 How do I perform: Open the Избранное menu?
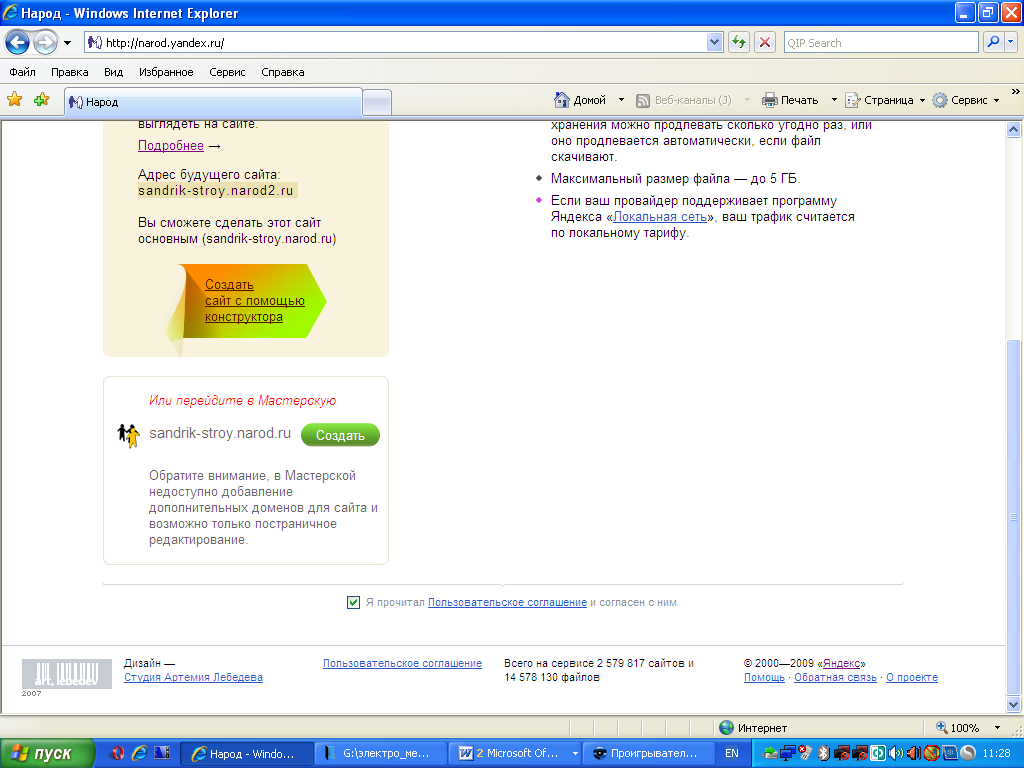(x=166, y=72)
